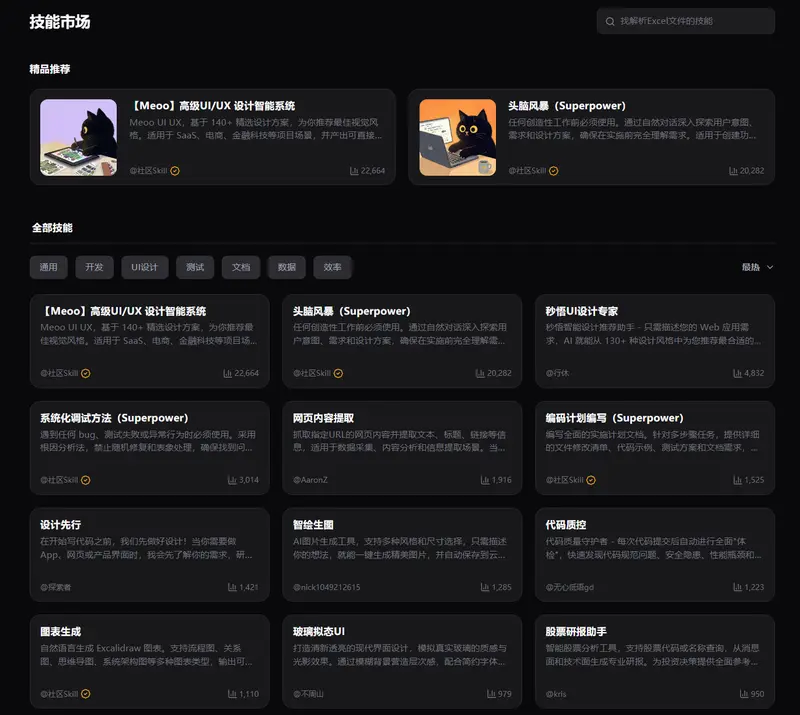Click usage chart icon beside featured 20,282
The height and width of the screenshot is (715, 800).
click(733, 171)
